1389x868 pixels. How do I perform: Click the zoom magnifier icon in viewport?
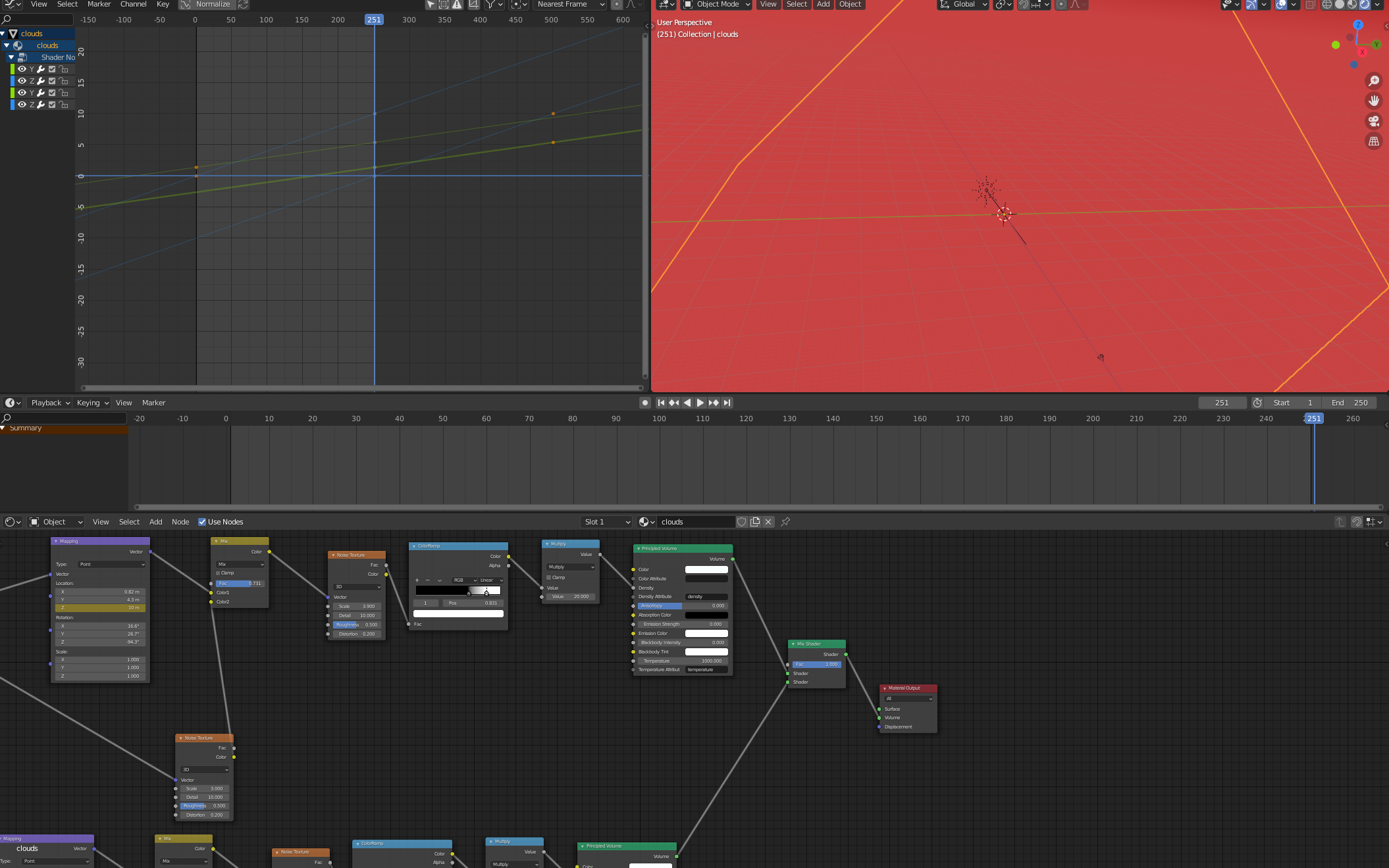pos(1373,81)
